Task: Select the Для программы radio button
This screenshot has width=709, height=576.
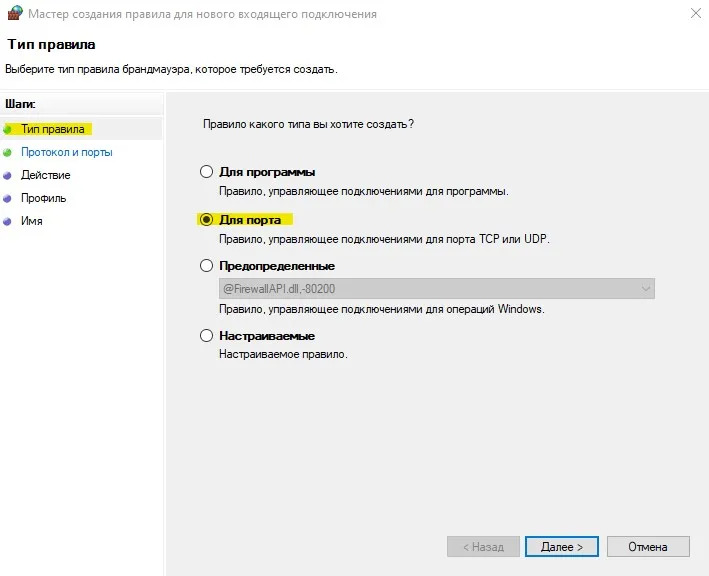Action: click(207, 172)
